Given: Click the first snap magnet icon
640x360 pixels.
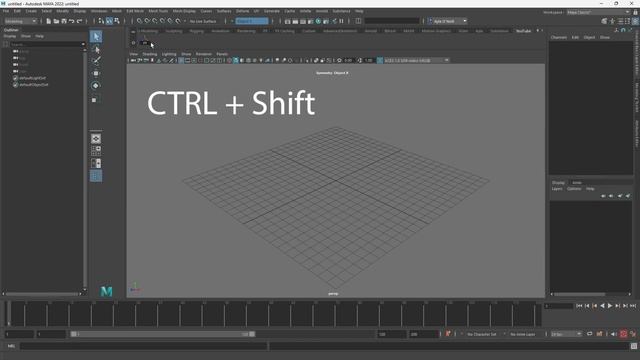Looking at the screenshot, I should 140,21.
